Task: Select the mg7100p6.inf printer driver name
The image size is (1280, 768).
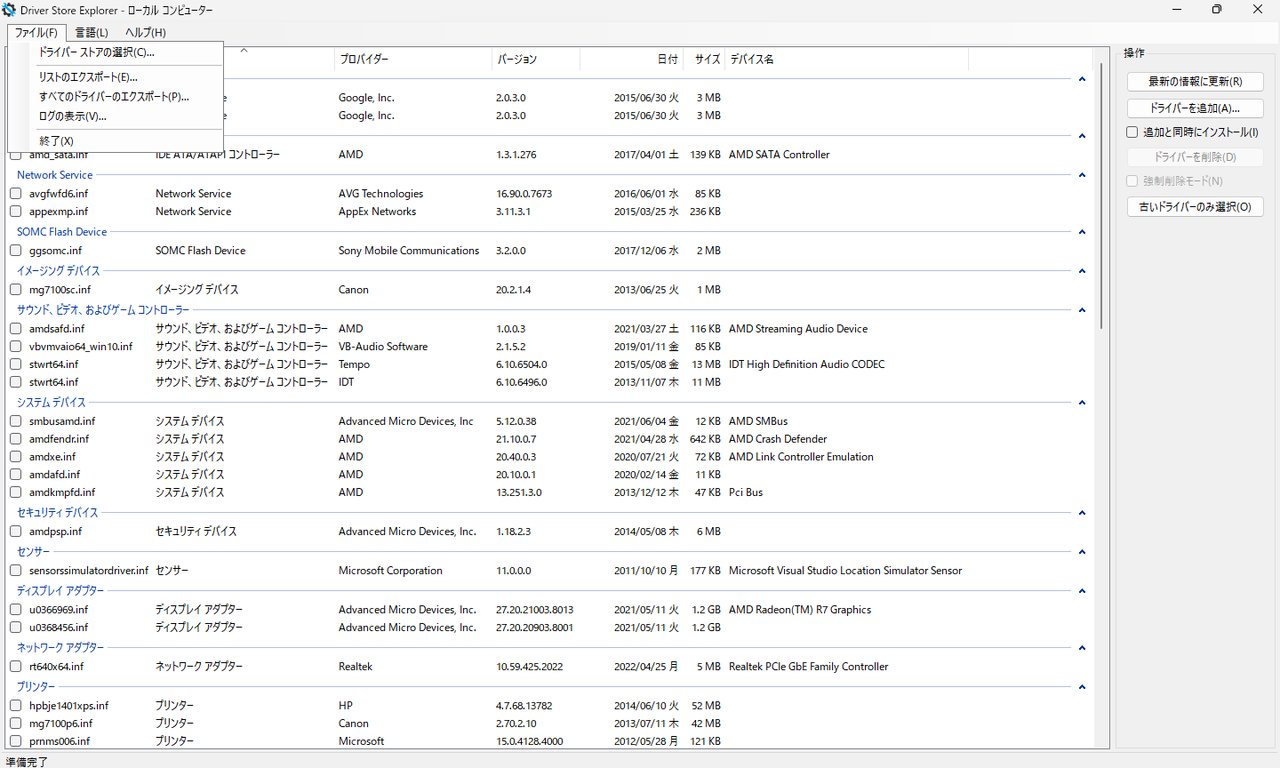Action: click(61, 724)
